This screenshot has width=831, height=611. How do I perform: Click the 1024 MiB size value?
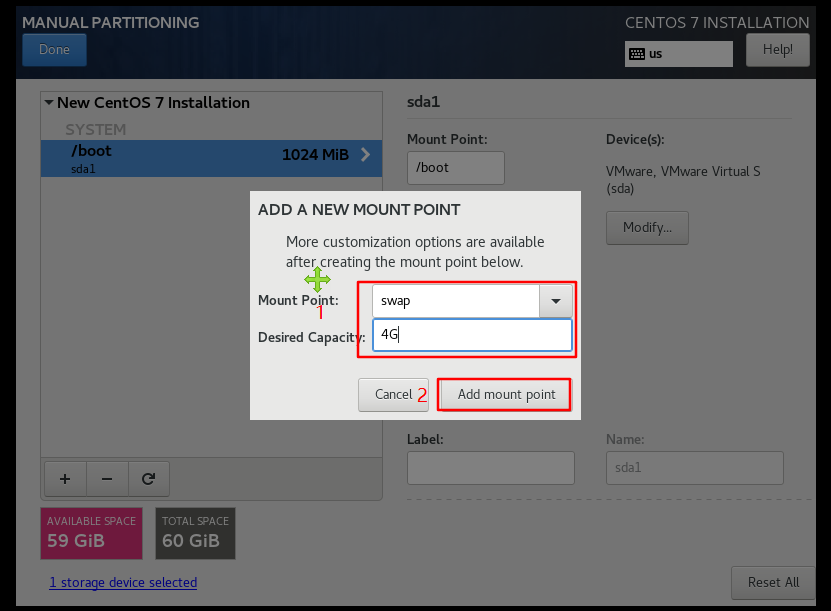click(x=315, y=155)
